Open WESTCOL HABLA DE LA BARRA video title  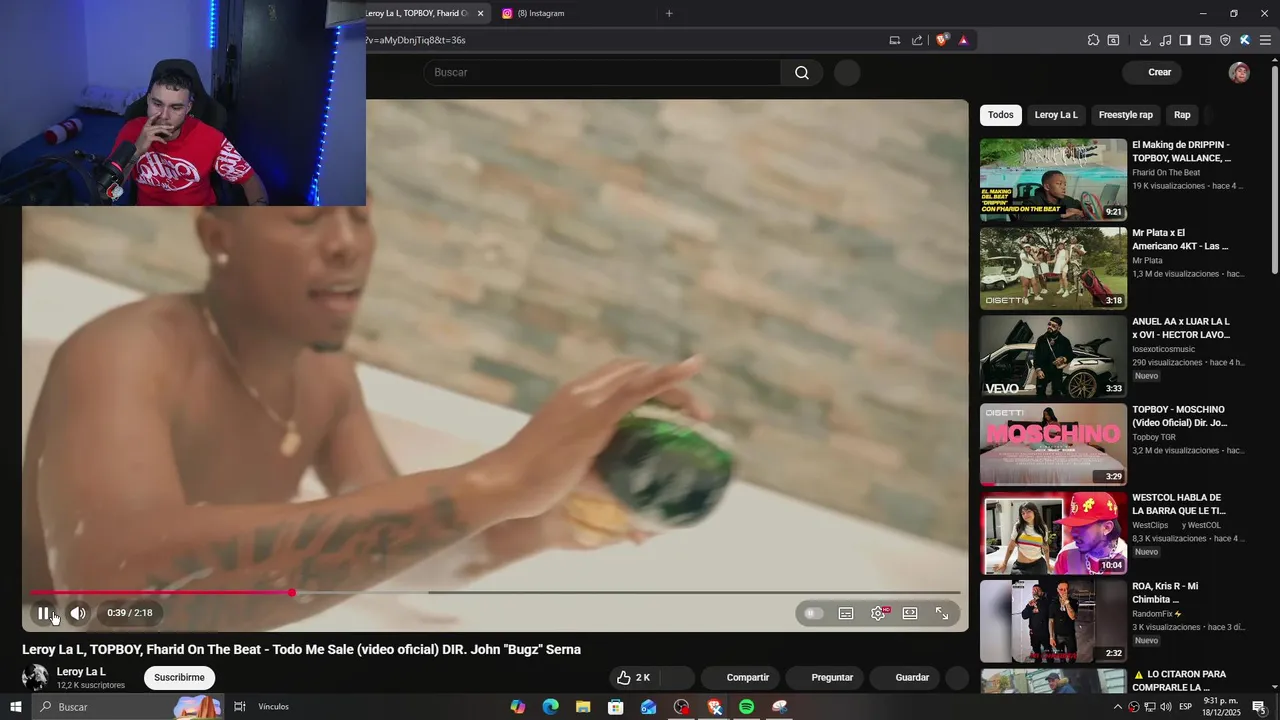1179,504
